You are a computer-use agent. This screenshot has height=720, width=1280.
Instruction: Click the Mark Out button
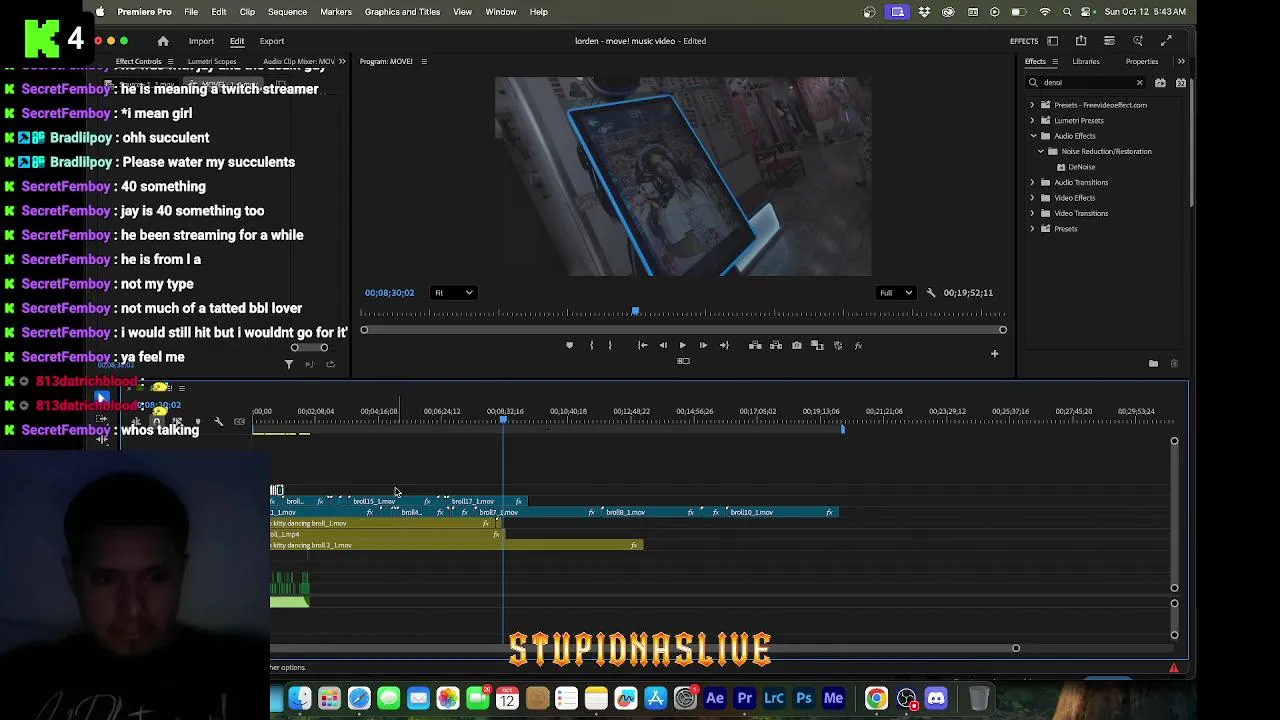[610, 345]
